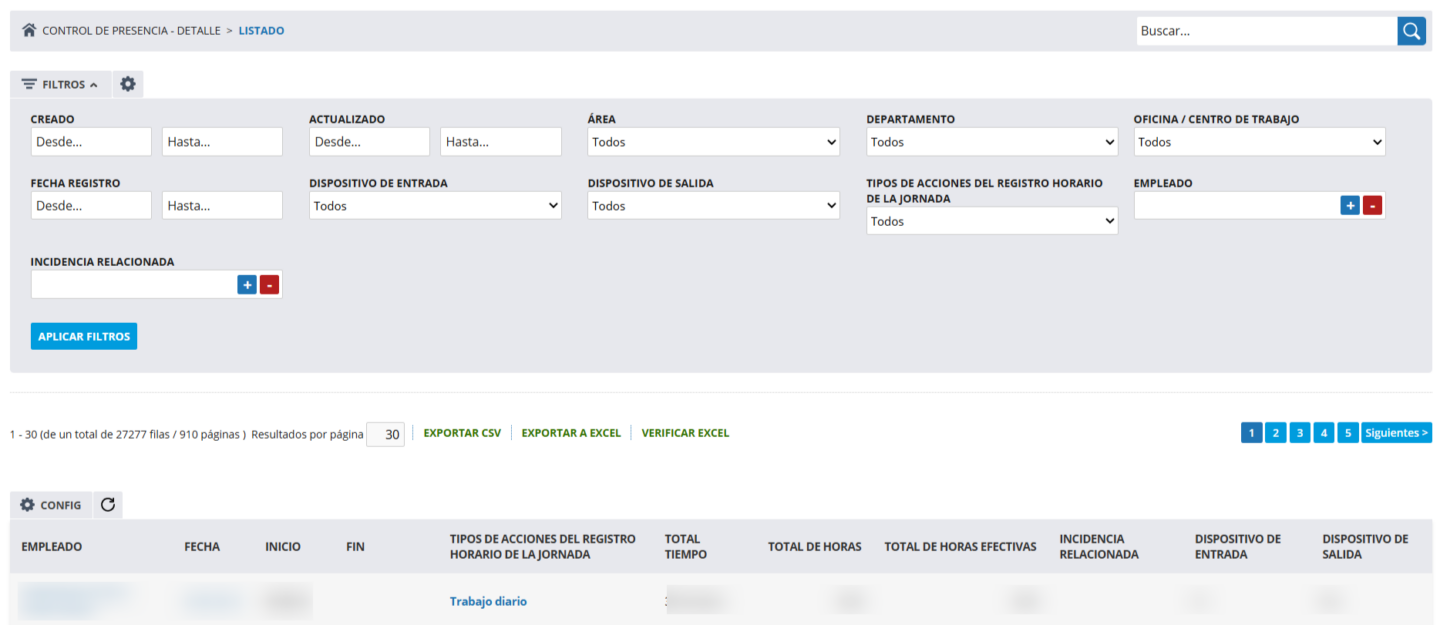This screenshot has width=1440, height=625.
Task: Go to page 3 of the results
Action: click(1299, 433)
